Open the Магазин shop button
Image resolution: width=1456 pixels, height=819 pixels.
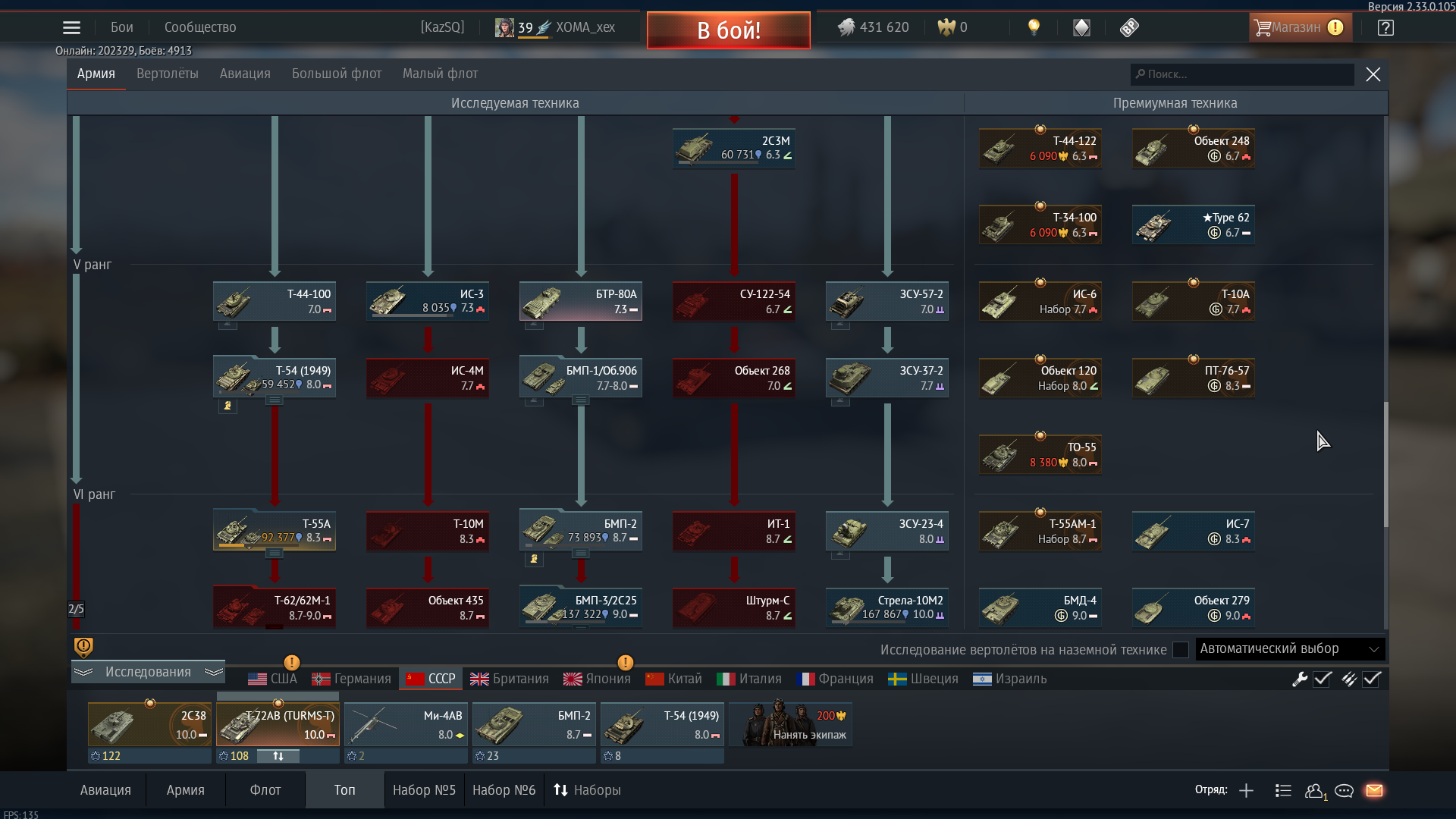click(x=1300, y=27)
